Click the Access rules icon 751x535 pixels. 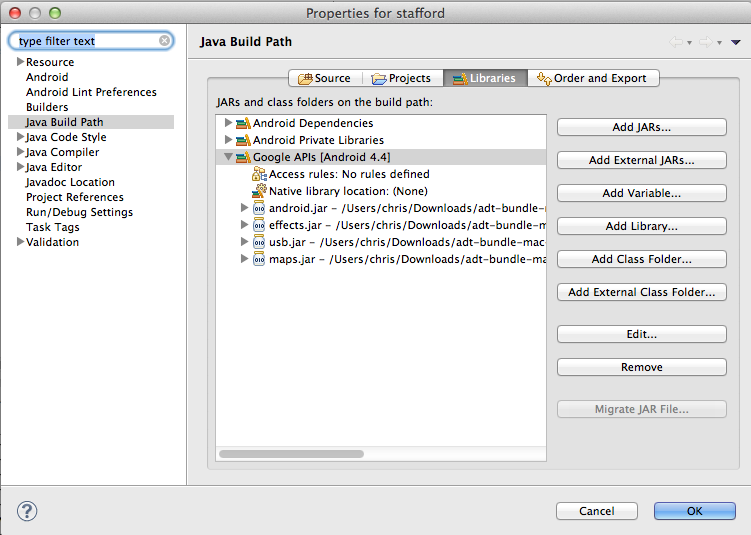(259, 174)
